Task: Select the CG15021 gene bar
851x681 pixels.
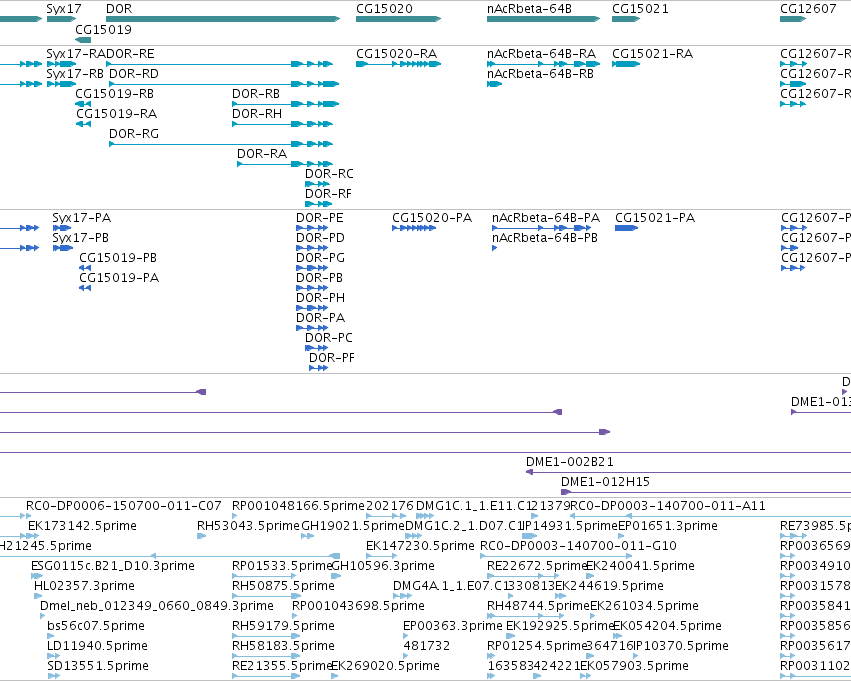Action: (626, 19)
